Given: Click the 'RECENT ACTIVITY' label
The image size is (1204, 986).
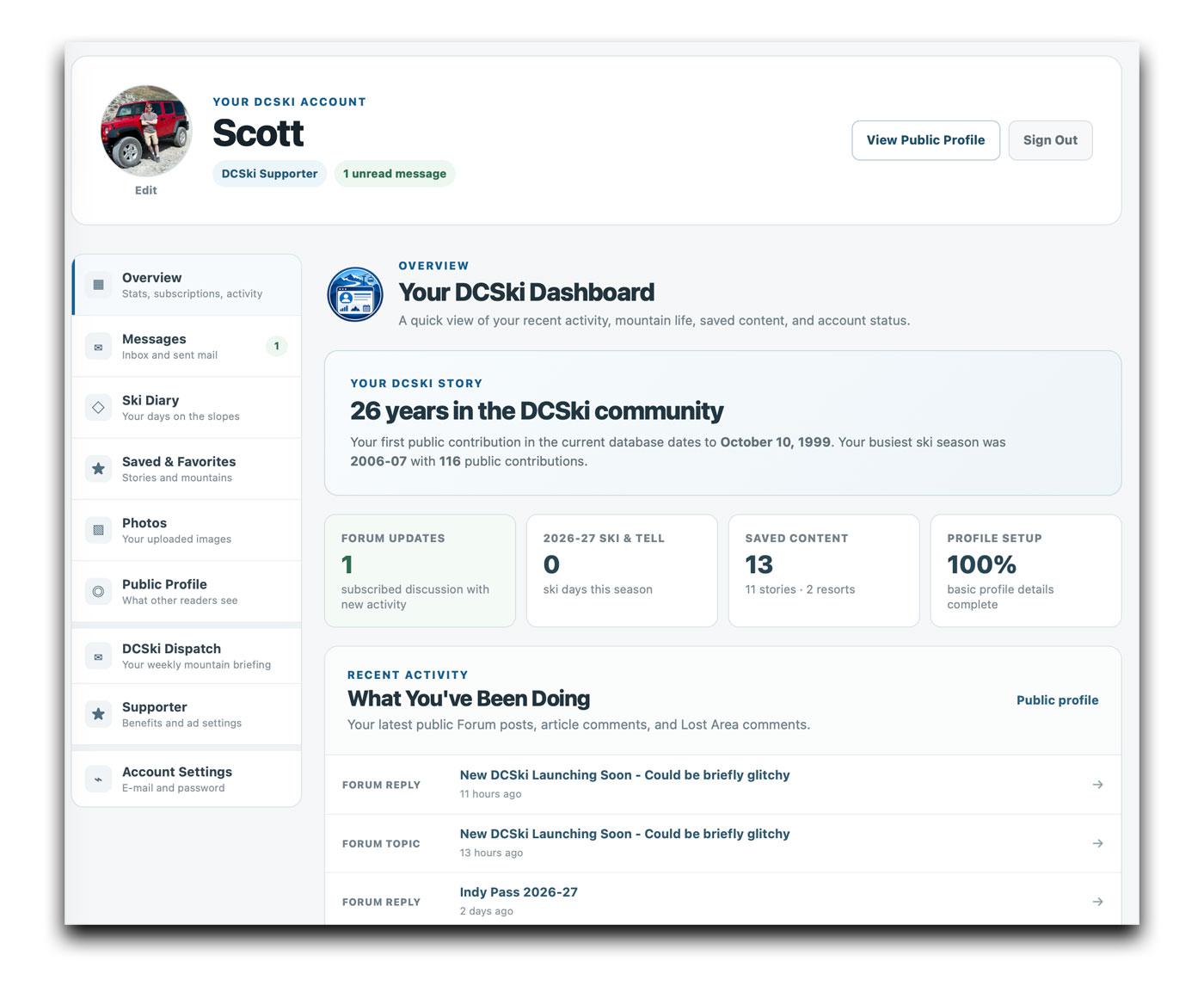Looking at the screenshot, I should (x=408, y=675).
